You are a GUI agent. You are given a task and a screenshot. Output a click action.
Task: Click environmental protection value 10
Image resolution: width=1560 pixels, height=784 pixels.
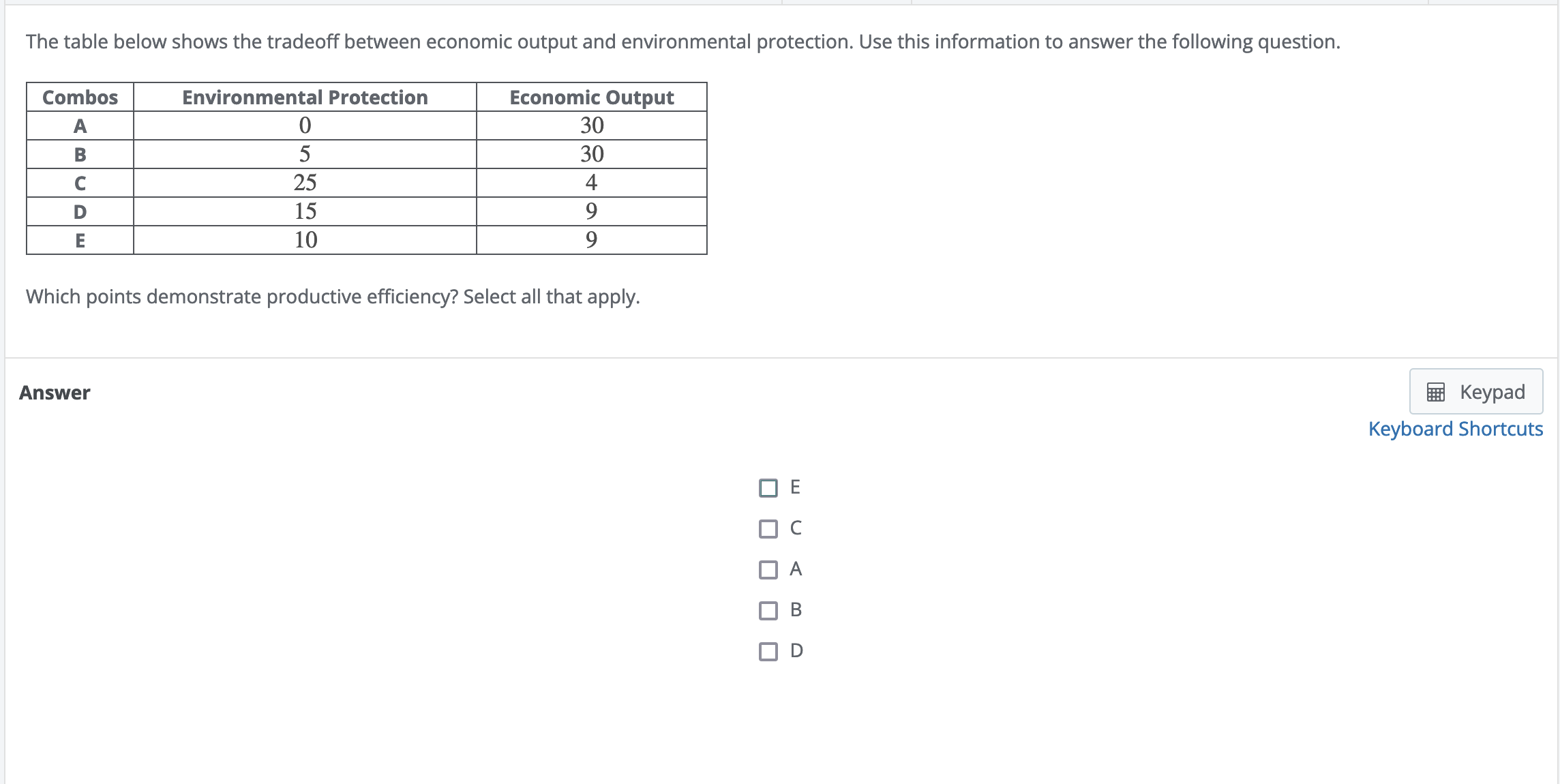point(305,240)
